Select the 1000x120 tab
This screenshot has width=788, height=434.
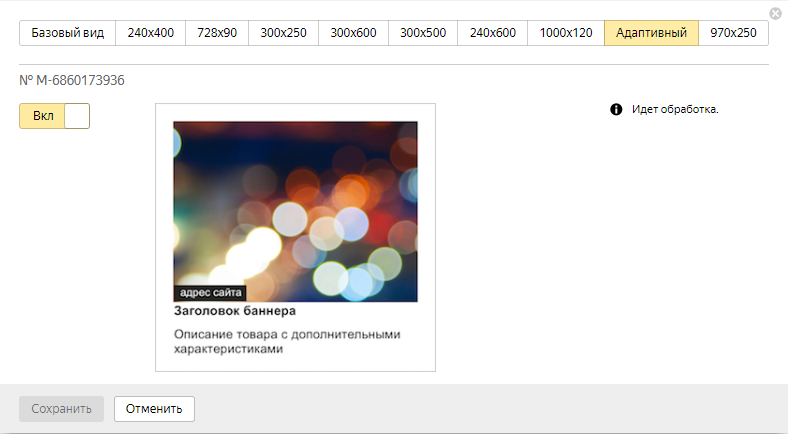tap(565, 33)
